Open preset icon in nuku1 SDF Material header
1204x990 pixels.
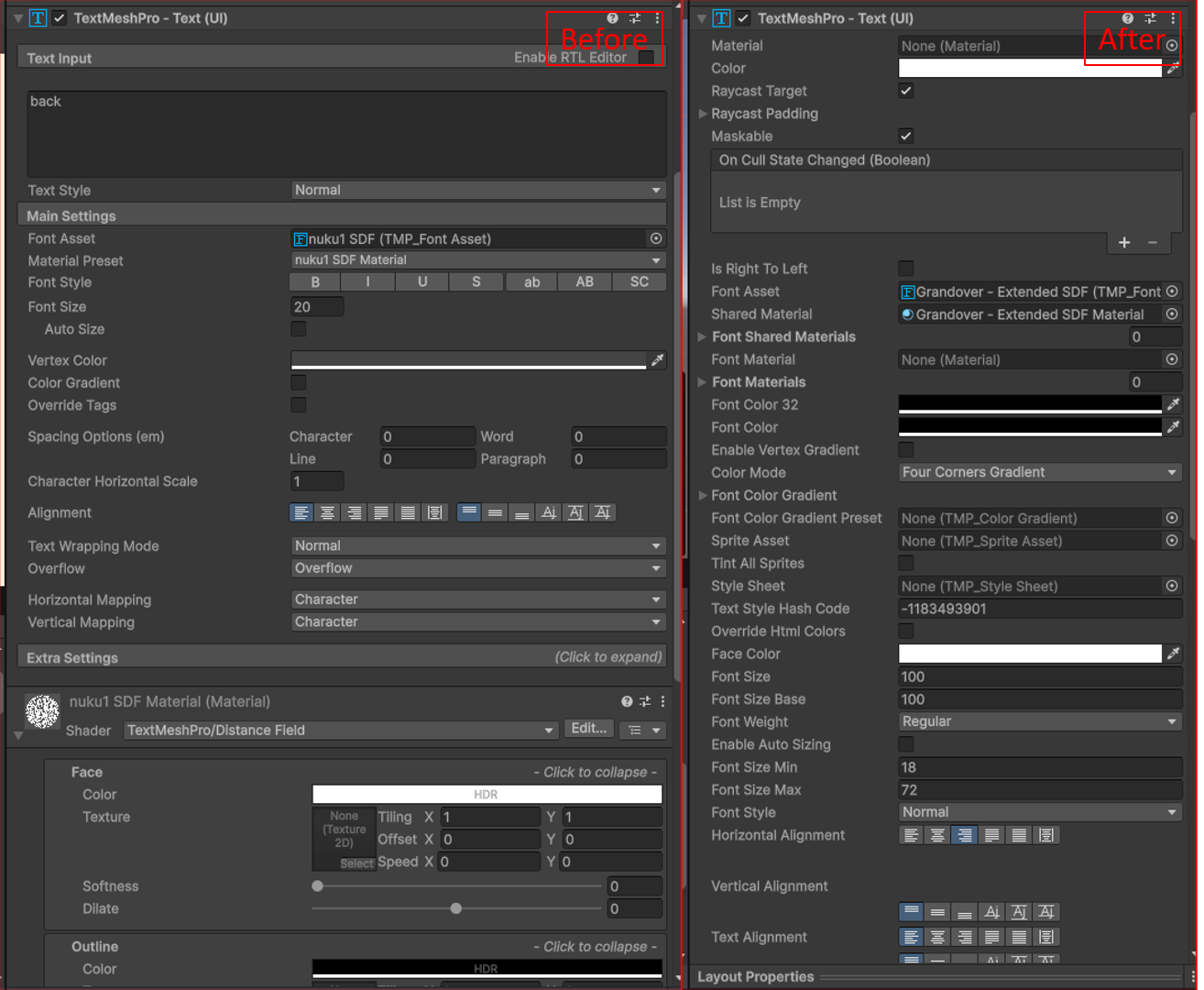(645, 701)
